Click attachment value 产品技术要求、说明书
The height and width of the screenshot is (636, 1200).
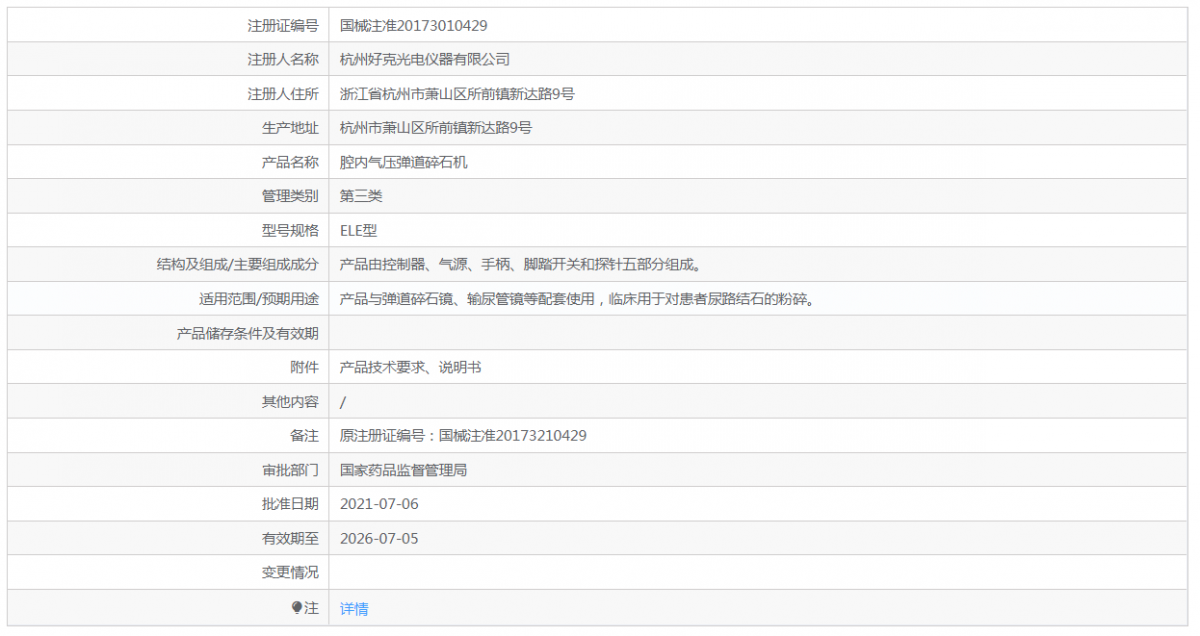(x=411, y=367)
